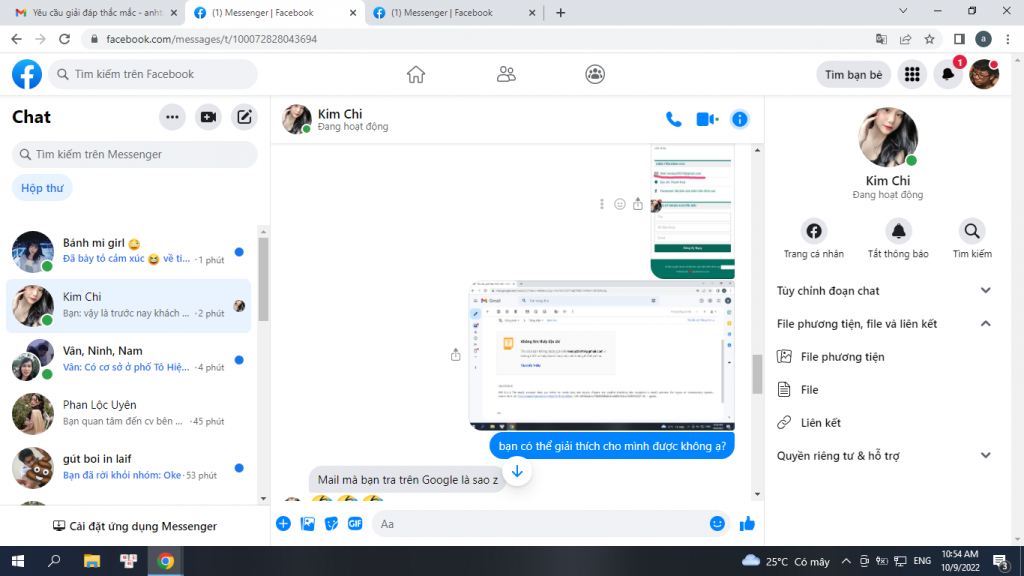Click the Tìm bạn bè button
1024x576 pixels.
[x=853, y=74]
